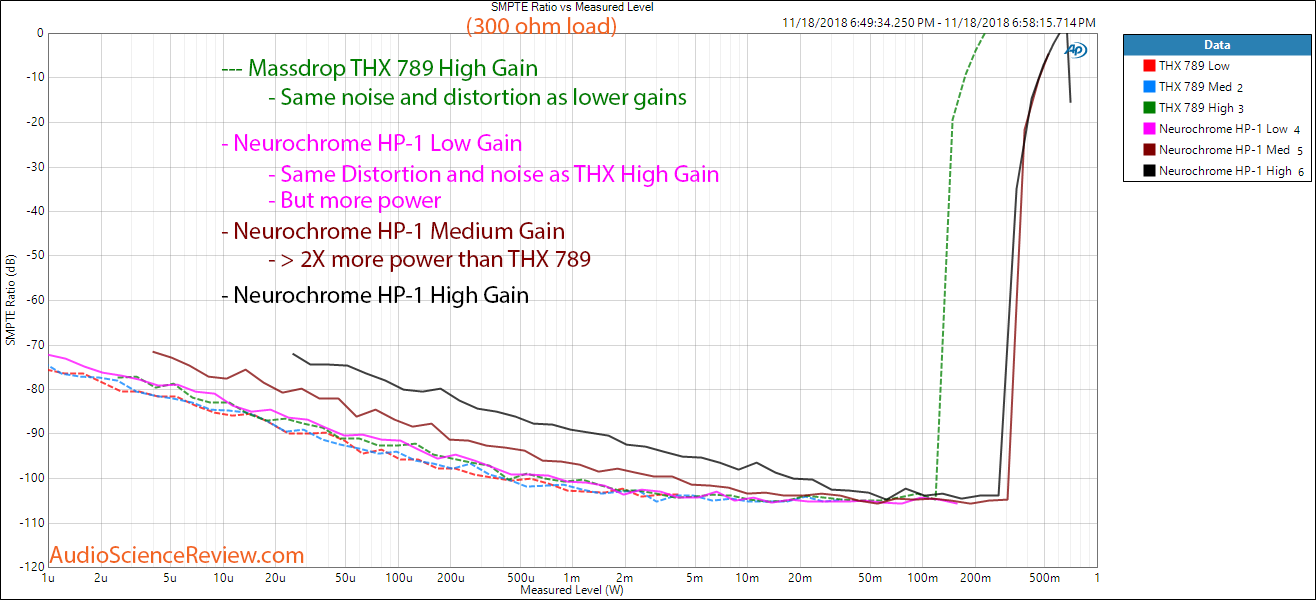Click the Neurochrome HP-1 High Gain annotation
1316x600 pixels.
pyautogui.click(x=375, y=295)
